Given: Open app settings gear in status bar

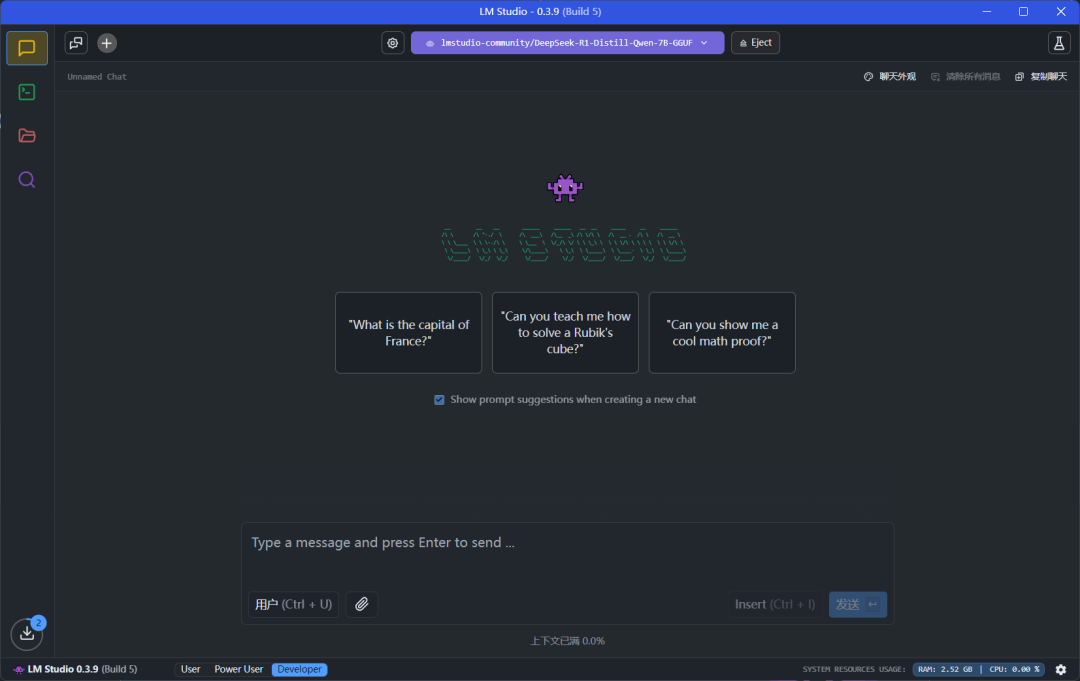Looking at the screenshot, I should (x=1061, y=669).
